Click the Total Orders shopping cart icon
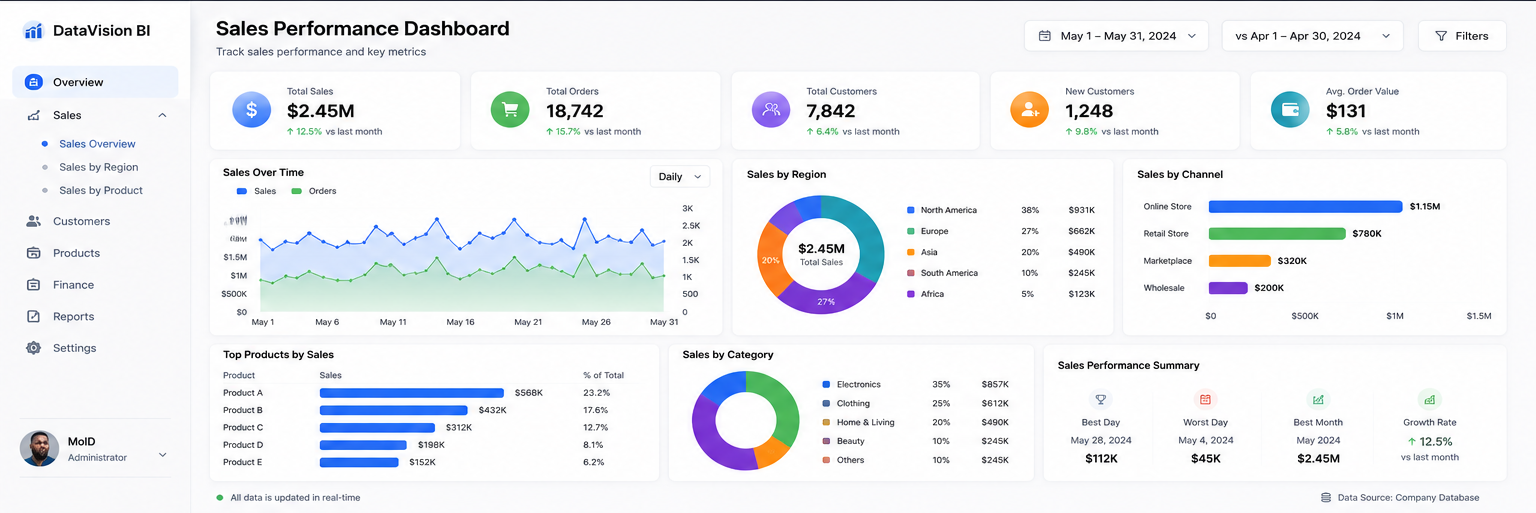1536x513 pixels. click(510, 110)
